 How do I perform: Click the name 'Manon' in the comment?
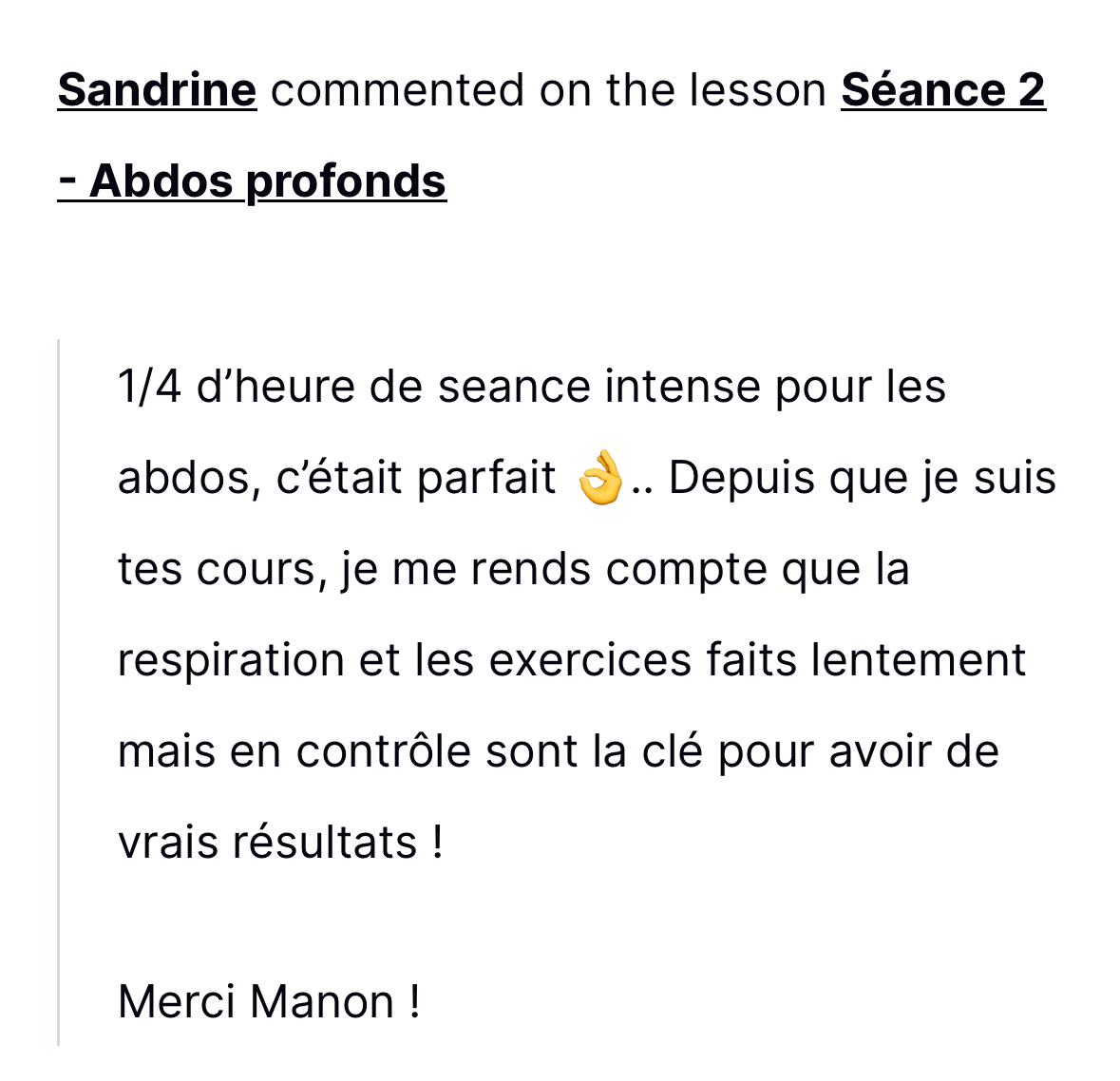(x=322, y=1001)
